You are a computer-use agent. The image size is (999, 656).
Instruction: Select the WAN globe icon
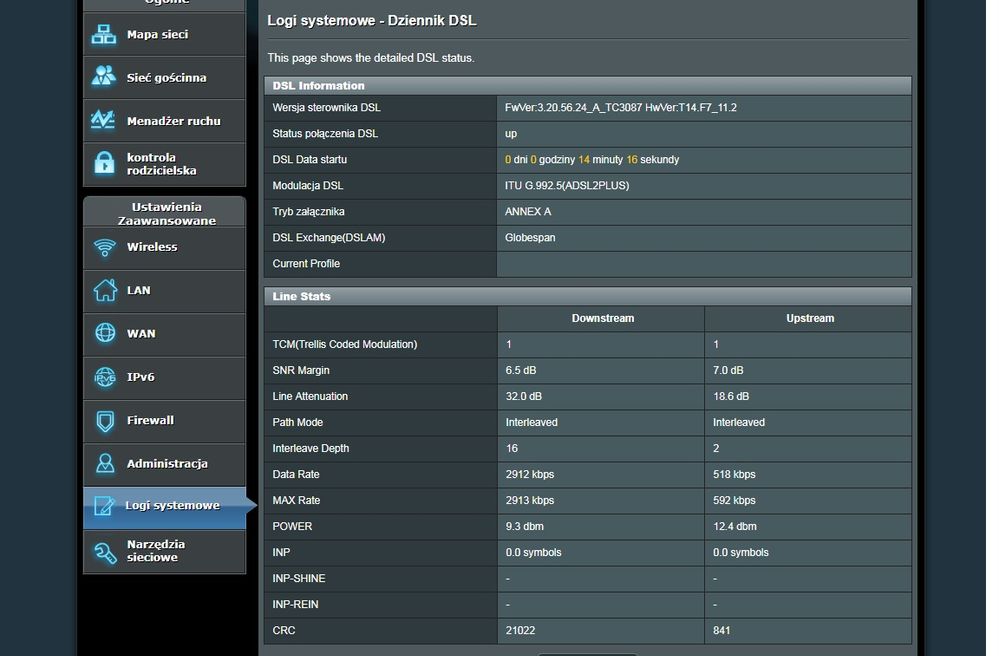pyautogui.click(x=104, y=334)
